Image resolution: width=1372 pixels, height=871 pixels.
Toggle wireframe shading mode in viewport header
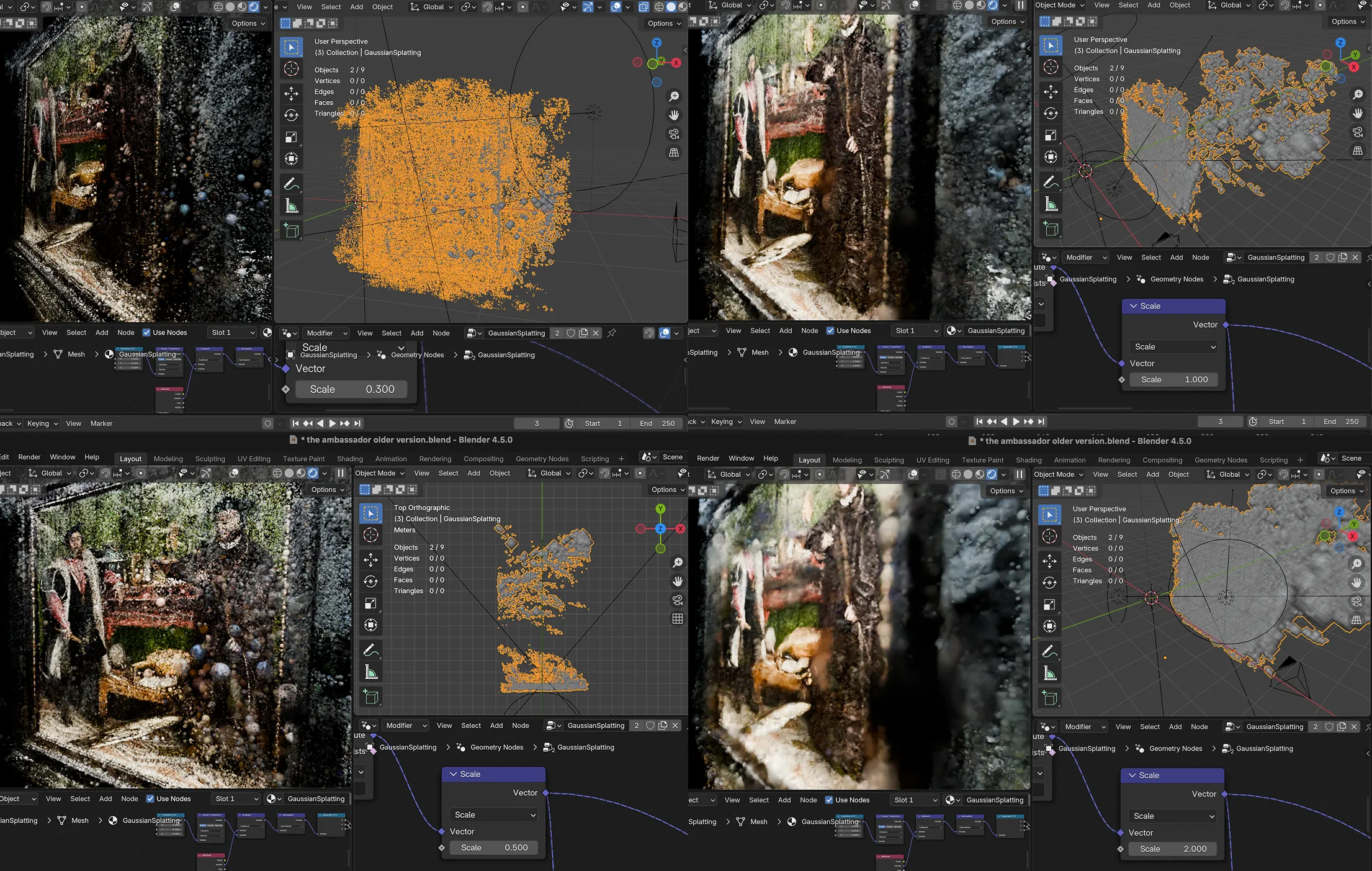[x=658, y=6]
